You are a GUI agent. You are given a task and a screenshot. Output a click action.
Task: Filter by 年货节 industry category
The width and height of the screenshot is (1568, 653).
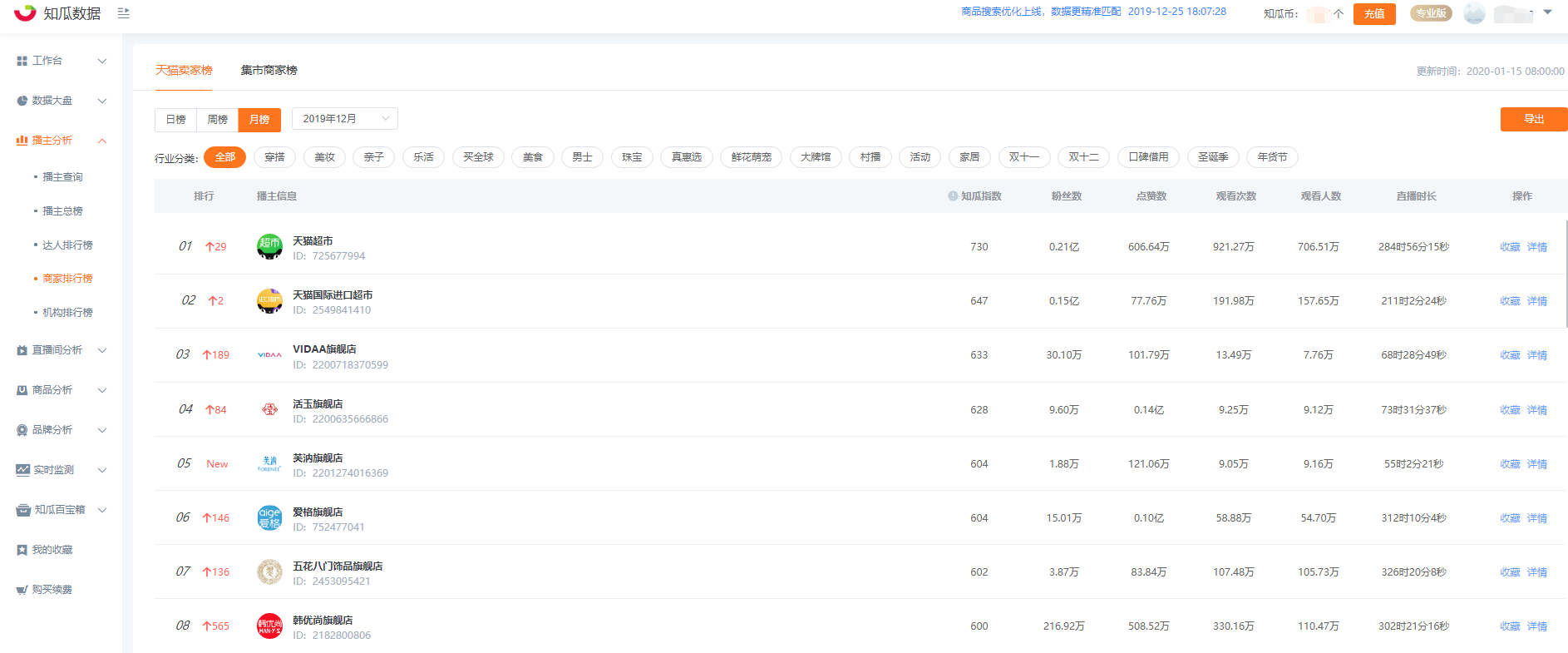coord(1272,157)
